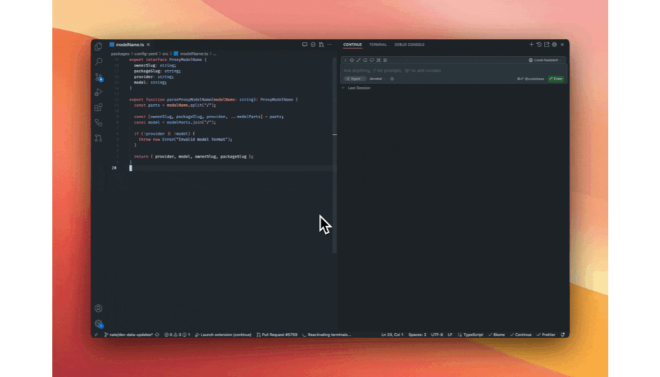
Task: Switch to the DEBUG CONSOLE panel tab
Action: coord(410,45)
